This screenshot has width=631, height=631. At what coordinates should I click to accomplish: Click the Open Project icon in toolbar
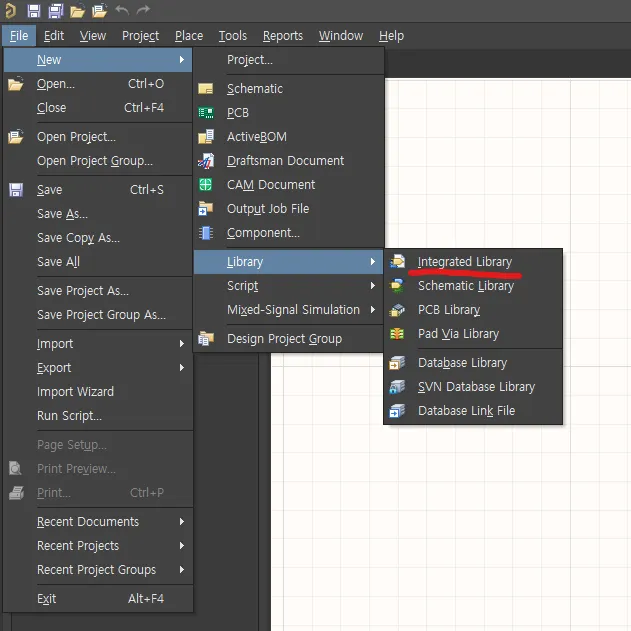pos(99,11)
